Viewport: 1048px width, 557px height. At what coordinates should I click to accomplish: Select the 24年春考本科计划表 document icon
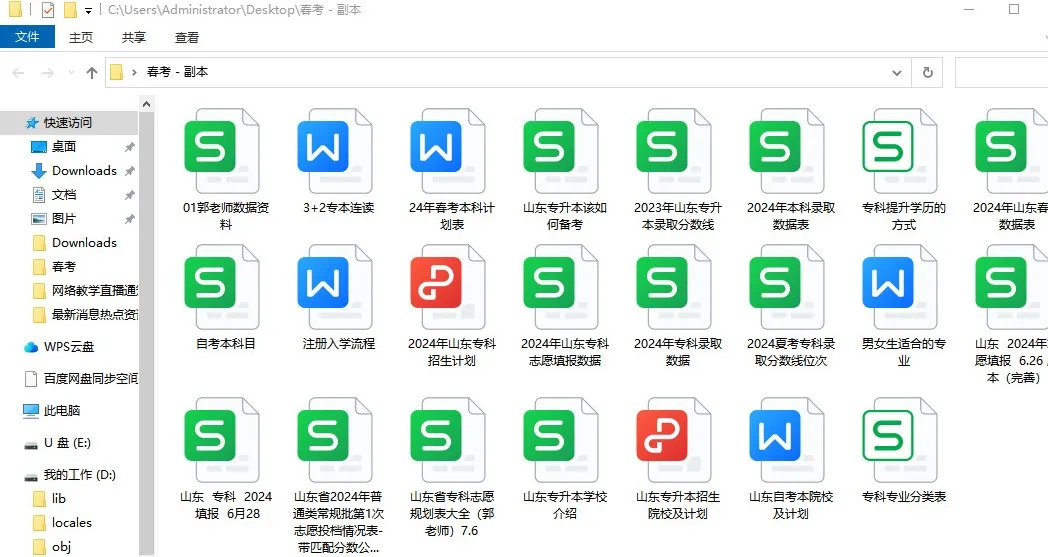(x=448, y=151)
